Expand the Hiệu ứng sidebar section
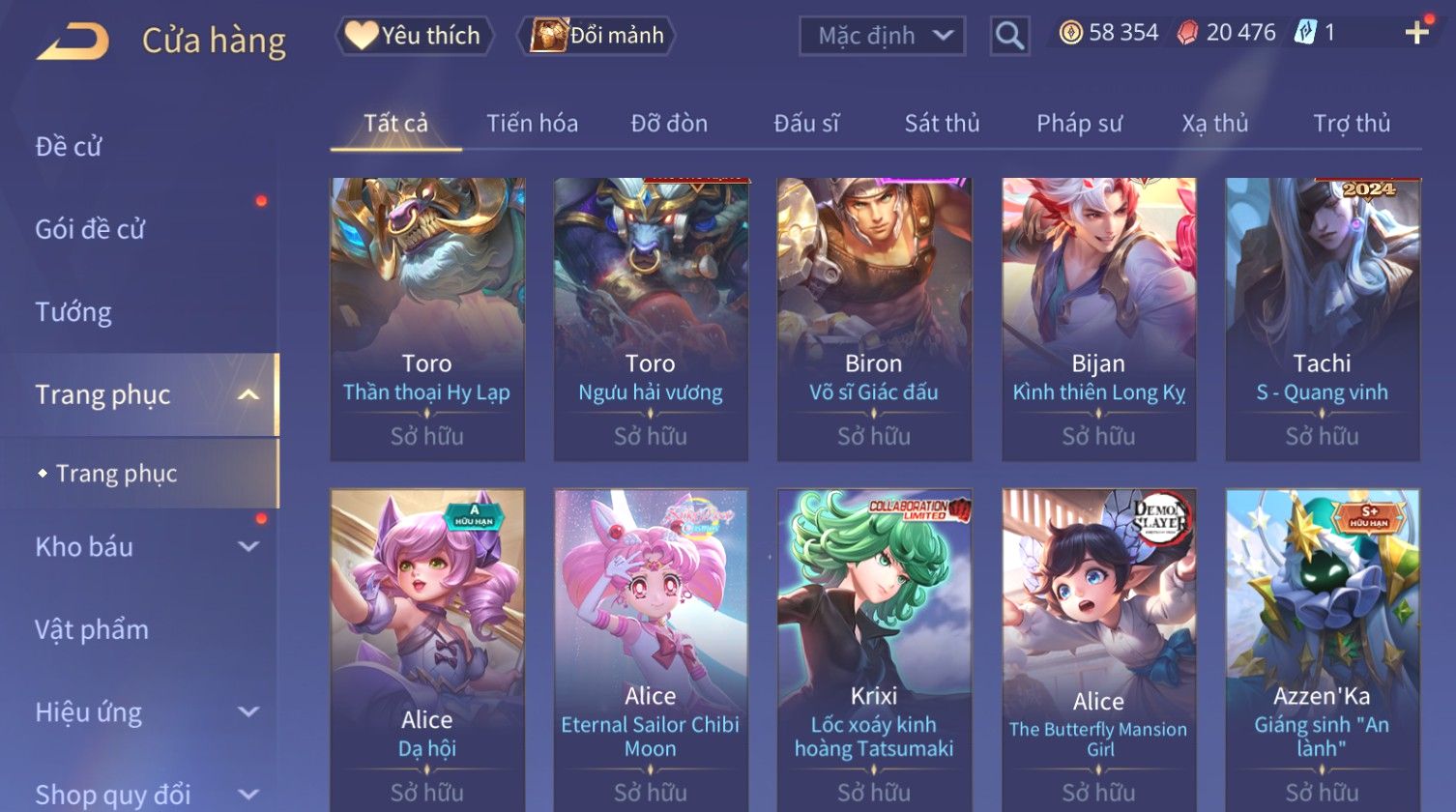This screenshot has height=812, width=1456. tap(248, 711)
